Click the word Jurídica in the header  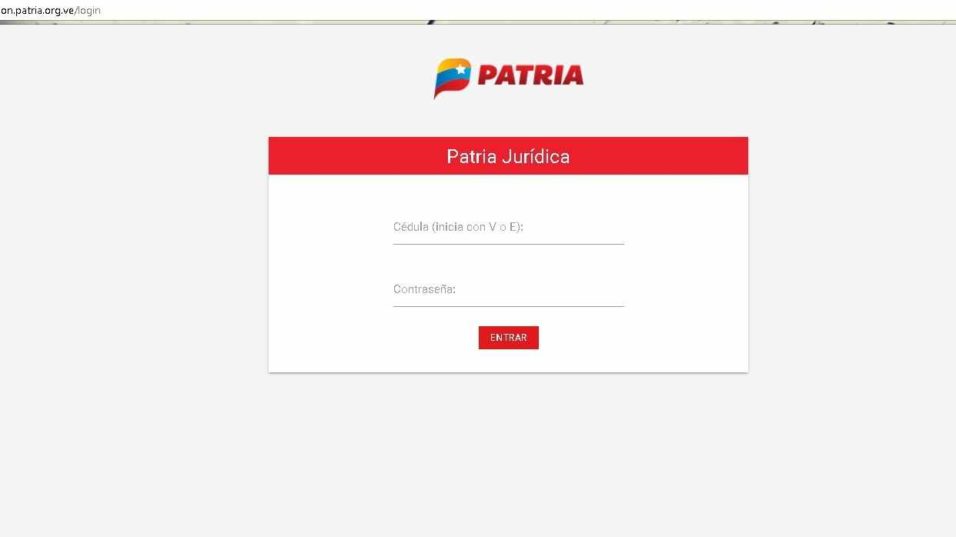(536, 157)
